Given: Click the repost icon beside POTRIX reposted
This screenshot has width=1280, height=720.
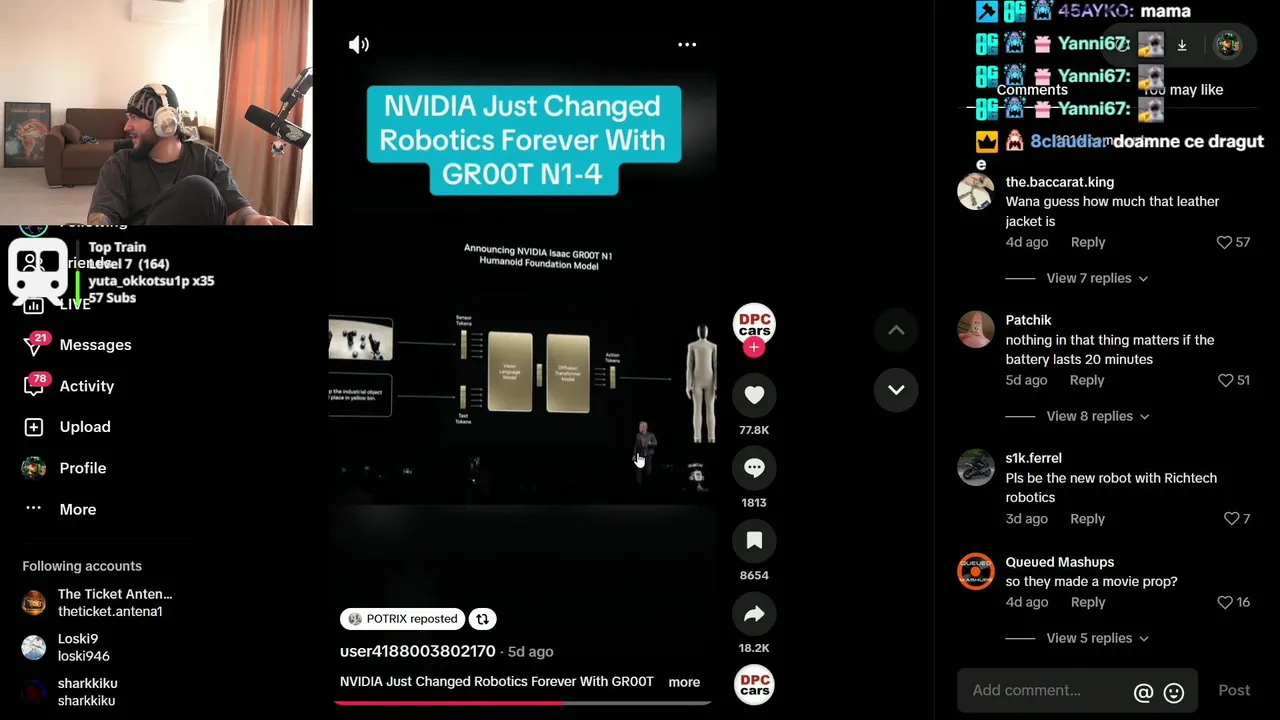Looking at the screenshot, I should click(x=482, y=619).
